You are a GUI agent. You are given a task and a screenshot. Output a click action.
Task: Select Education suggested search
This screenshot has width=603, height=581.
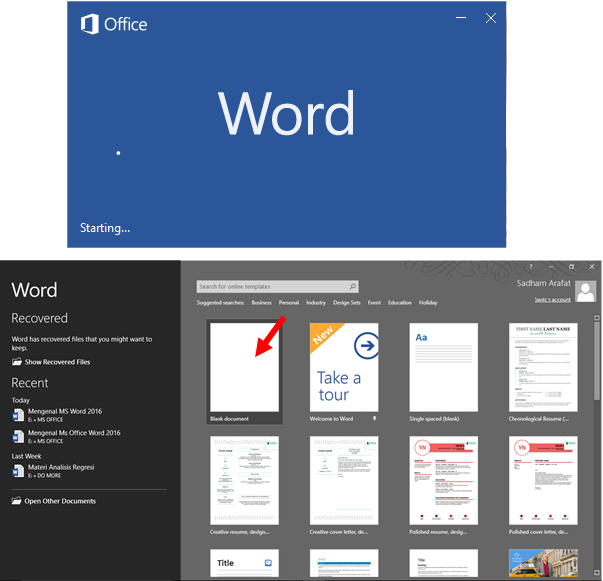[x=400, y=303]
